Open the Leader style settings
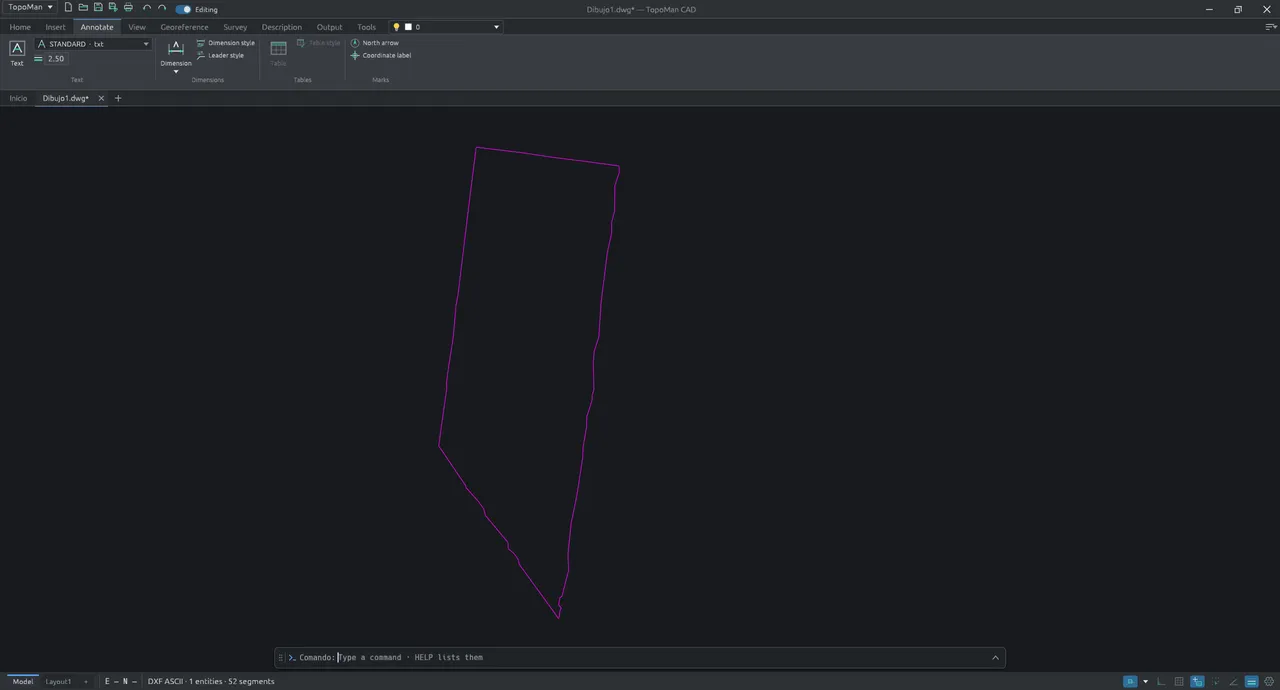Image resolution: width=1280 pixels, height=690 pixels. (x=220, y=56)
